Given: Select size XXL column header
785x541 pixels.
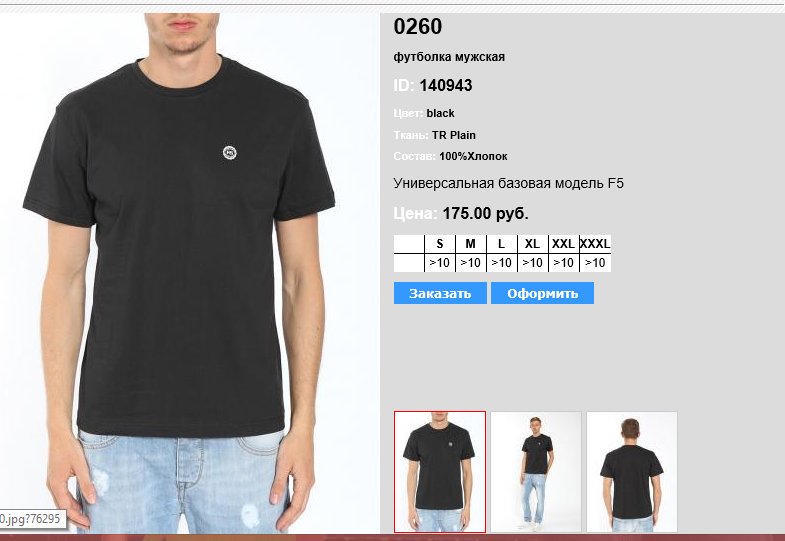Looking at the screenshot, I should point(564,244).
